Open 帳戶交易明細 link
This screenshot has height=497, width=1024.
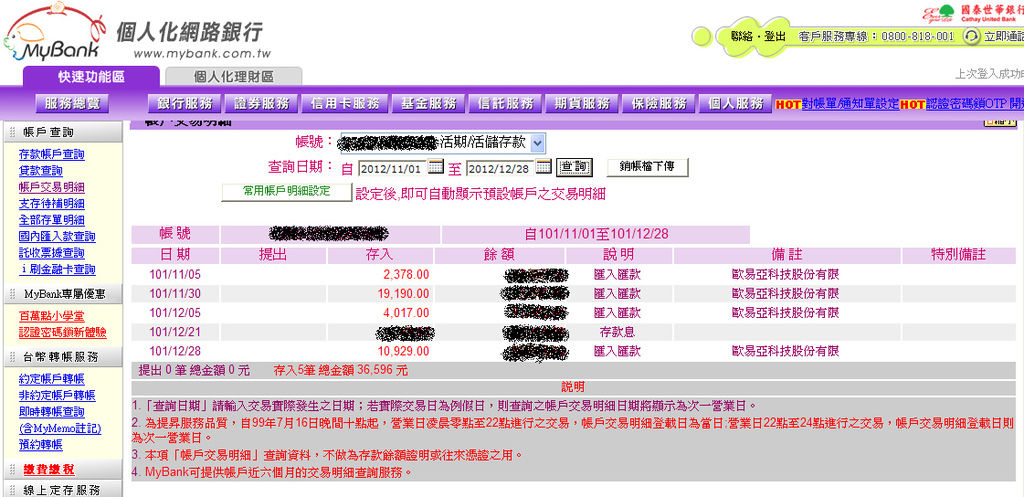pyautogui.click(x=52, y=187)
